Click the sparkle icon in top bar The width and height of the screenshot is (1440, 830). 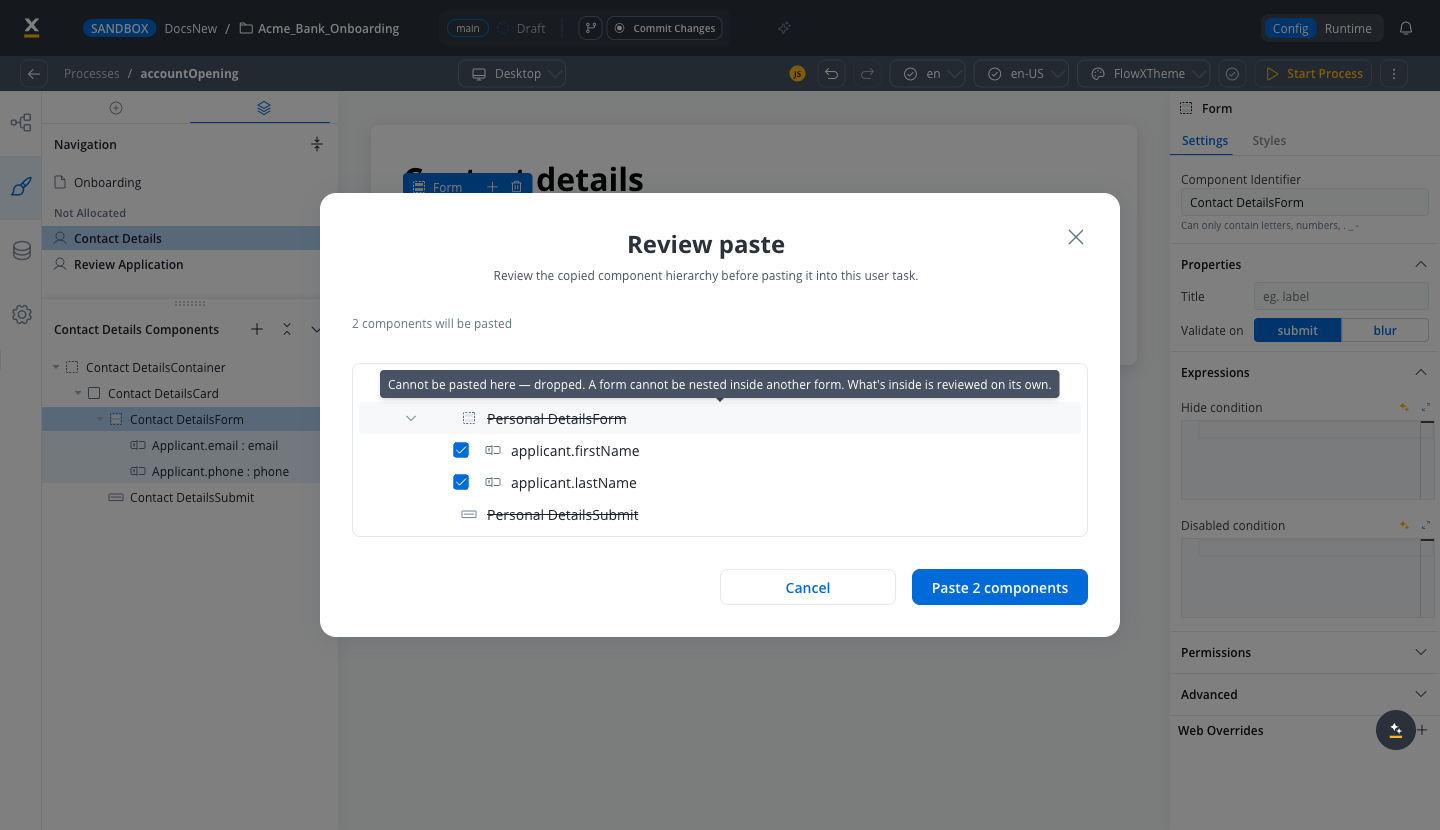[785, 28]
